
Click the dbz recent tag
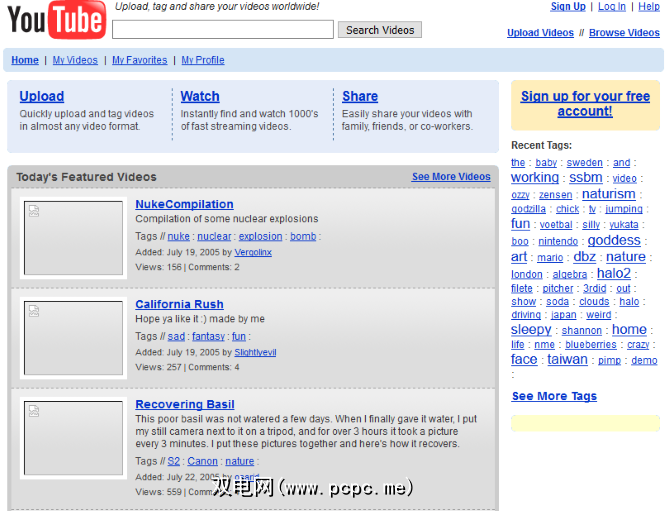[x=584, y=257]
